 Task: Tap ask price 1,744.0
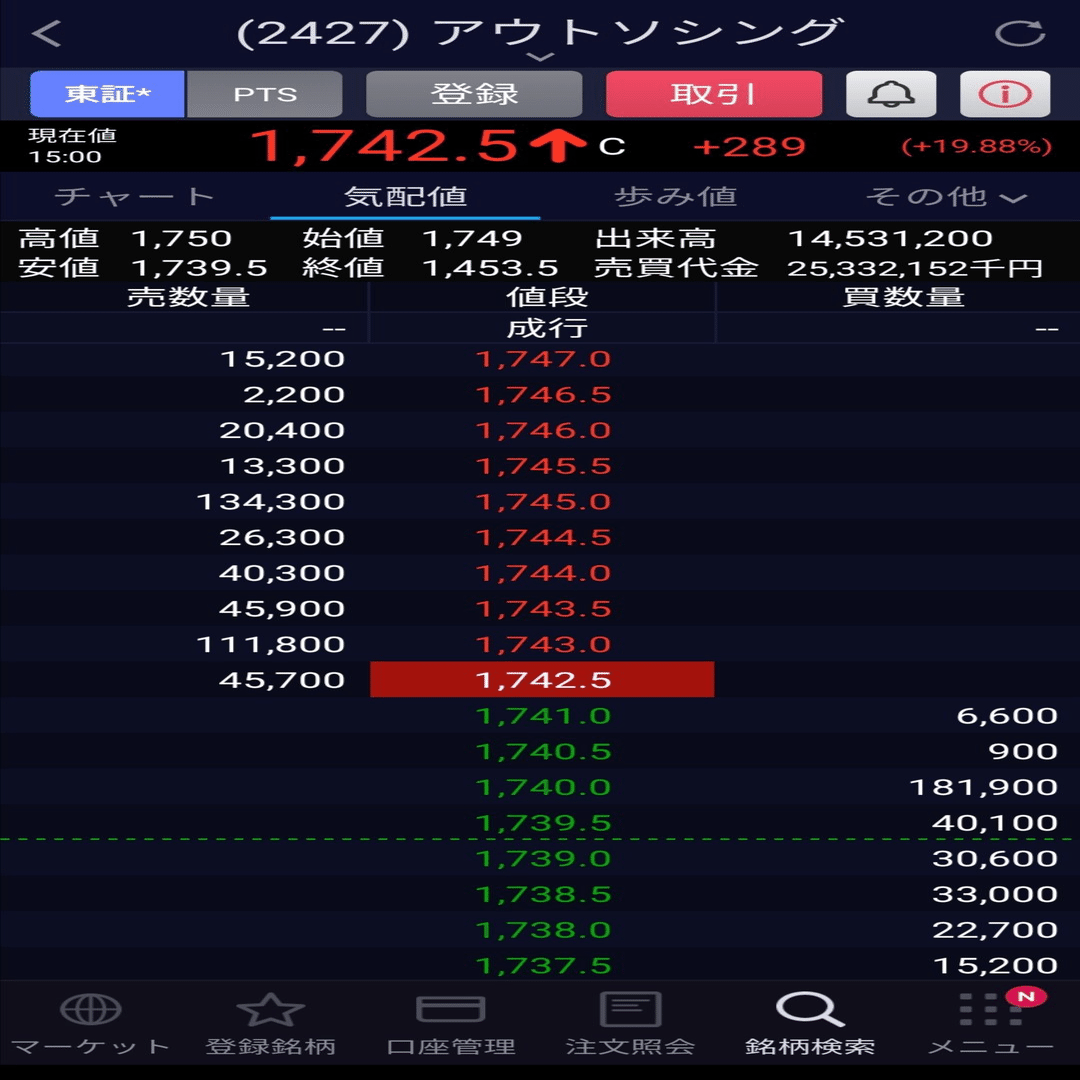[543, 573]
